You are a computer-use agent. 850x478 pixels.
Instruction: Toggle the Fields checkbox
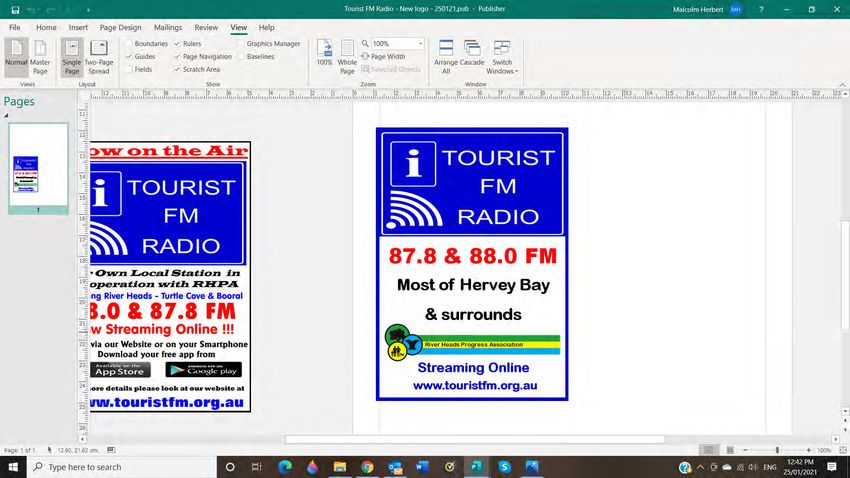[129, 69]
